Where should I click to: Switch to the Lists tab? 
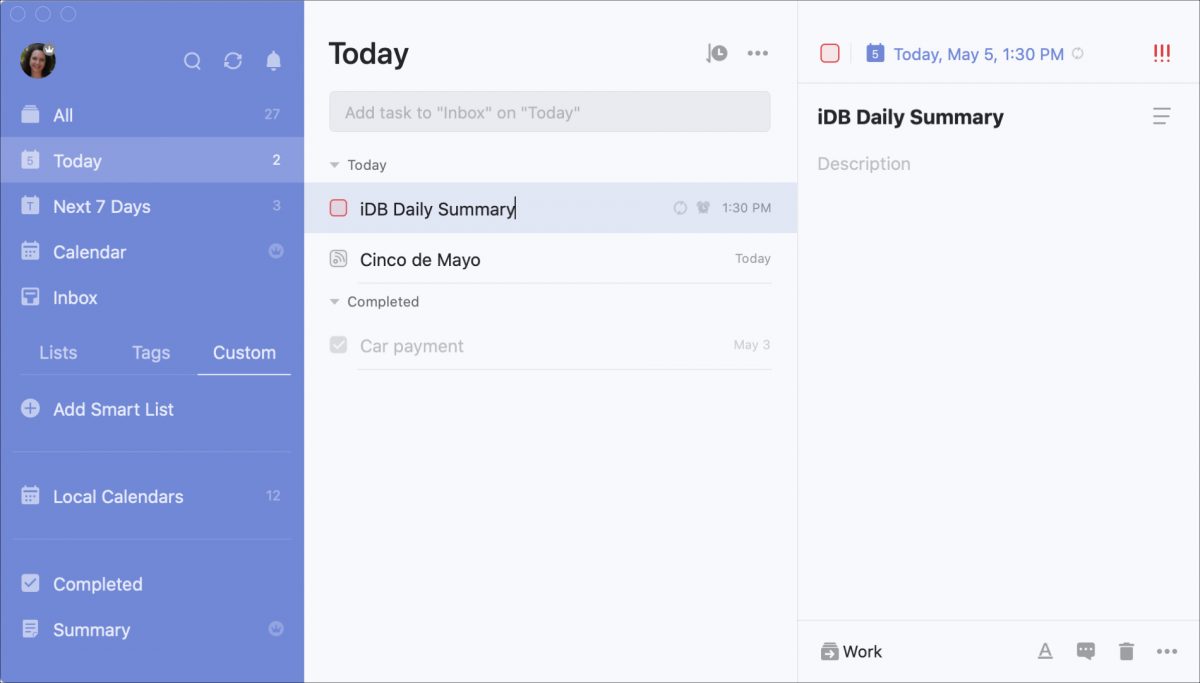coord(57,352)
